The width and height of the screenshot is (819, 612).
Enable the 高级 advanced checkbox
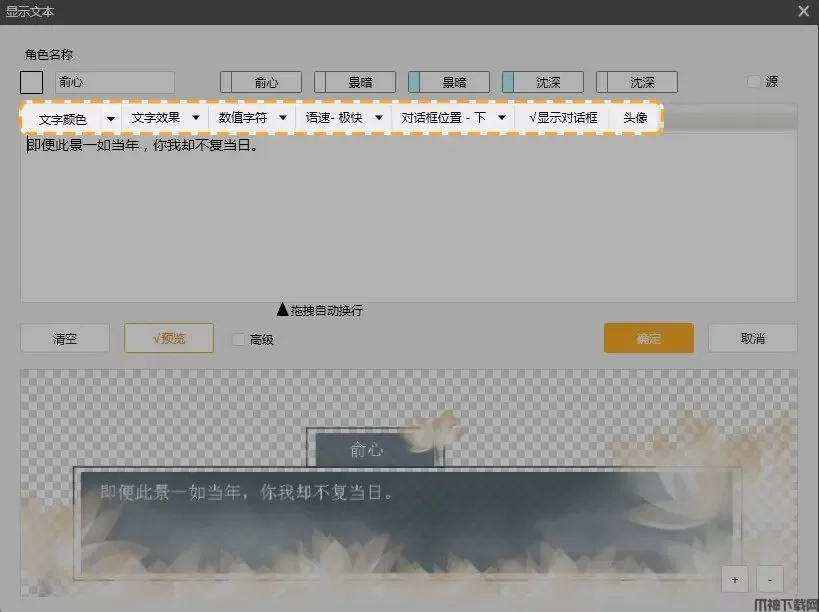click(x=238, y=339)
